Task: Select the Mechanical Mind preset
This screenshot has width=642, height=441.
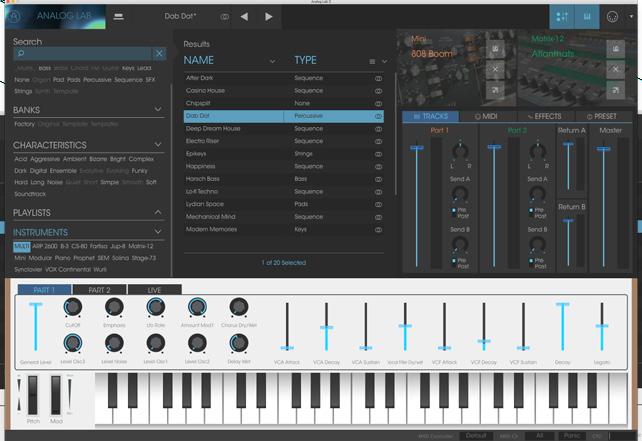Action: pos(283,217)
